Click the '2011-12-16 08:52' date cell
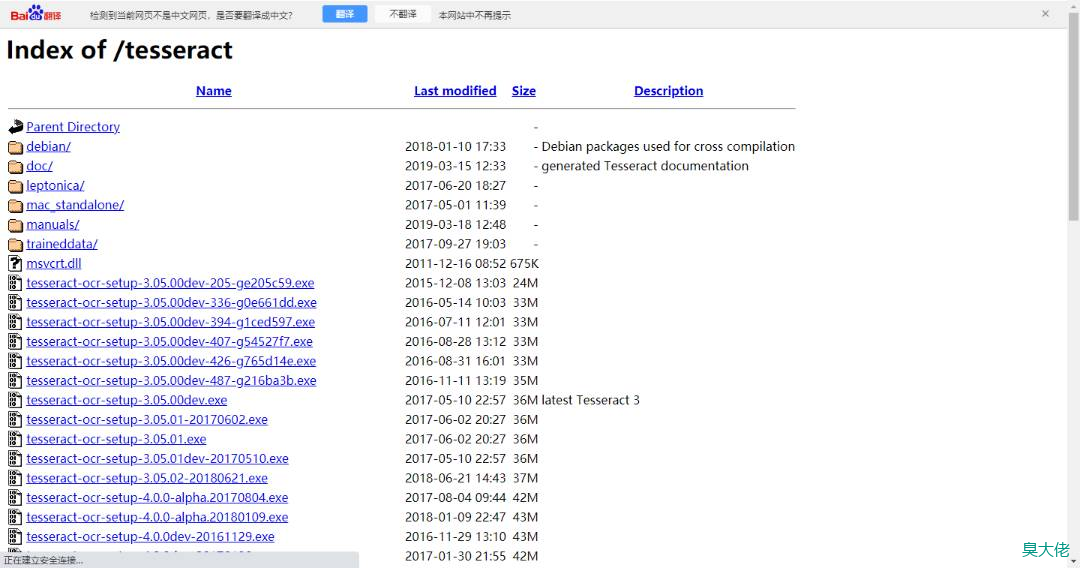1080x568 pixels. [455, 264]
